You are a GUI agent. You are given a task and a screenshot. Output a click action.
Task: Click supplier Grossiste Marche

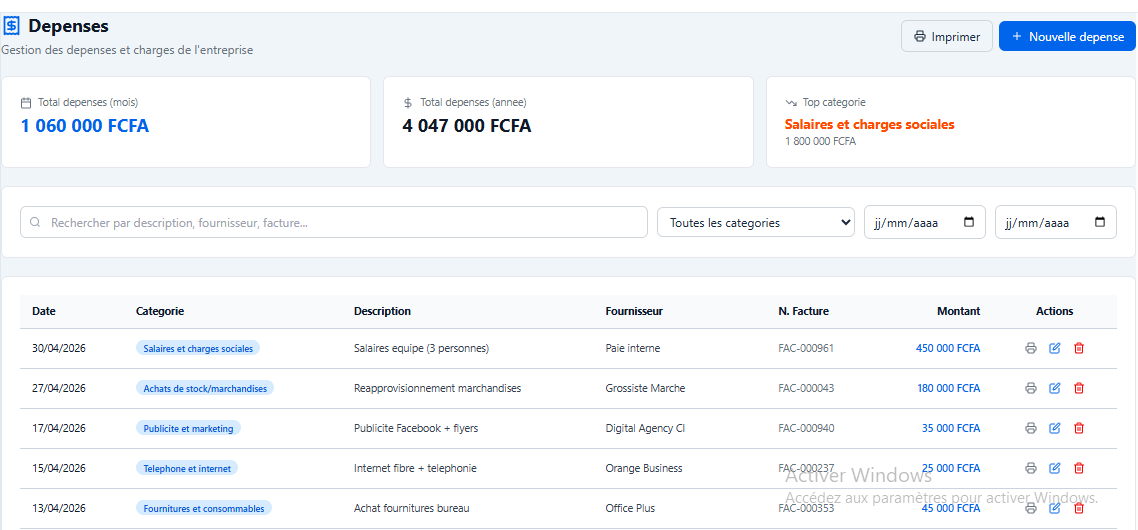pos(645,388)
